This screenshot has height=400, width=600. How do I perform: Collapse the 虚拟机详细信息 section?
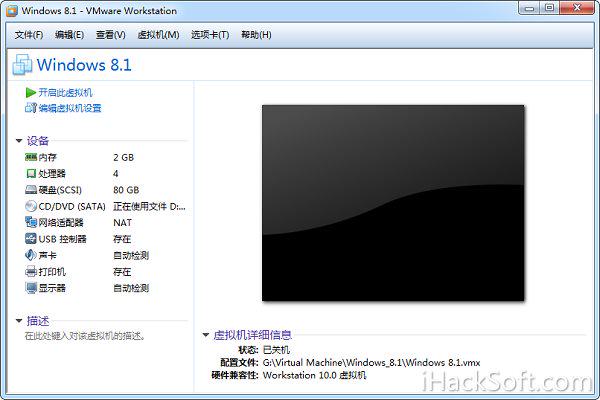(x=206, y=335)
